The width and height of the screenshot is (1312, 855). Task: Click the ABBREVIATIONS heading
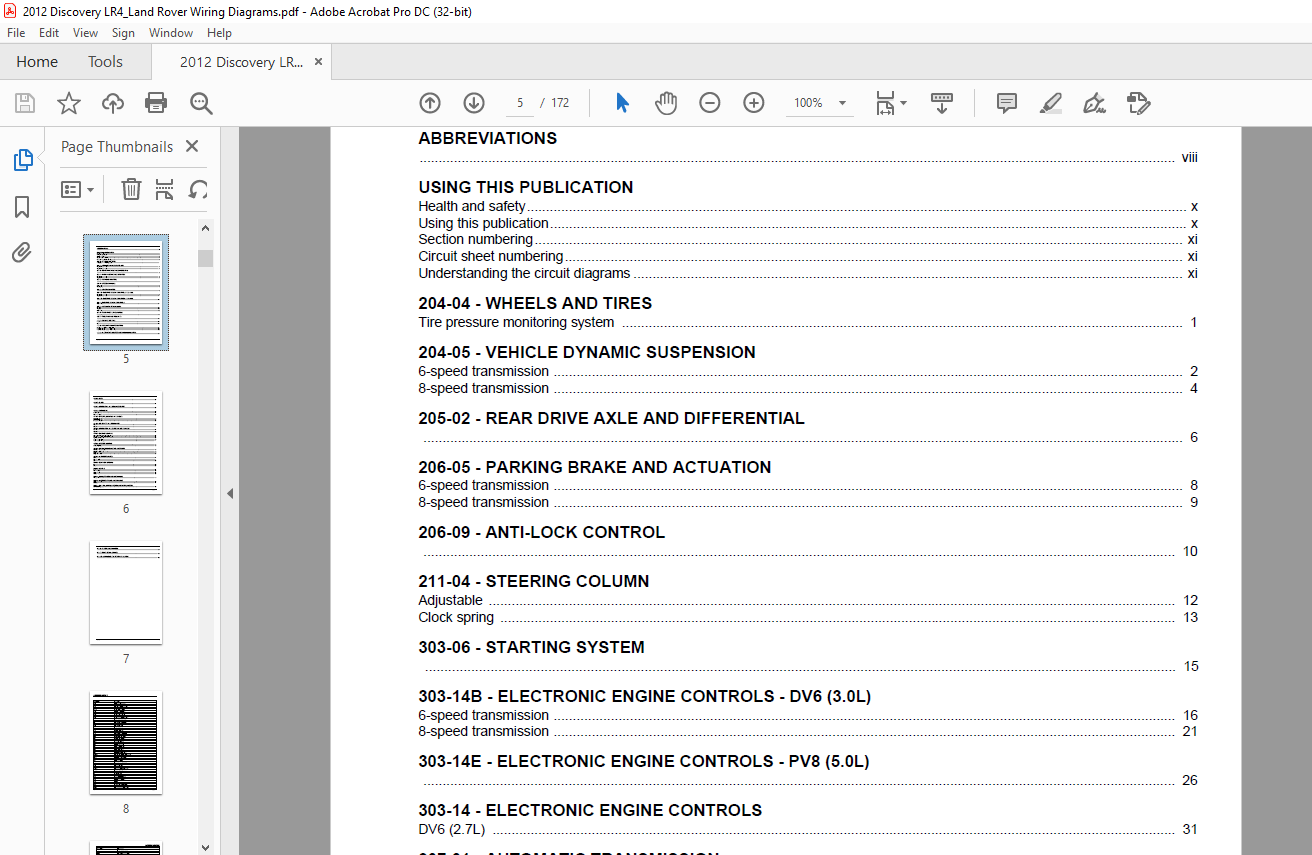[x=488, y=139]
